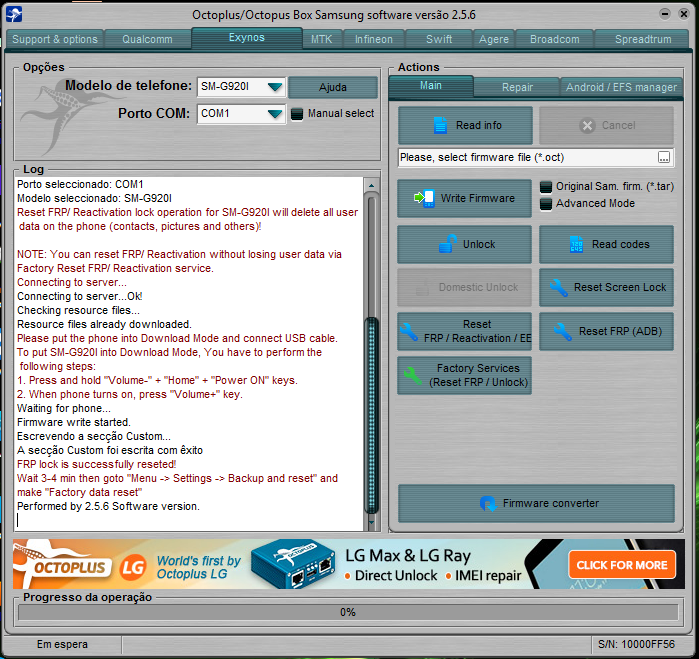Open the Agere tab
The image size is (699, 659).
click(x=494, y=39)
